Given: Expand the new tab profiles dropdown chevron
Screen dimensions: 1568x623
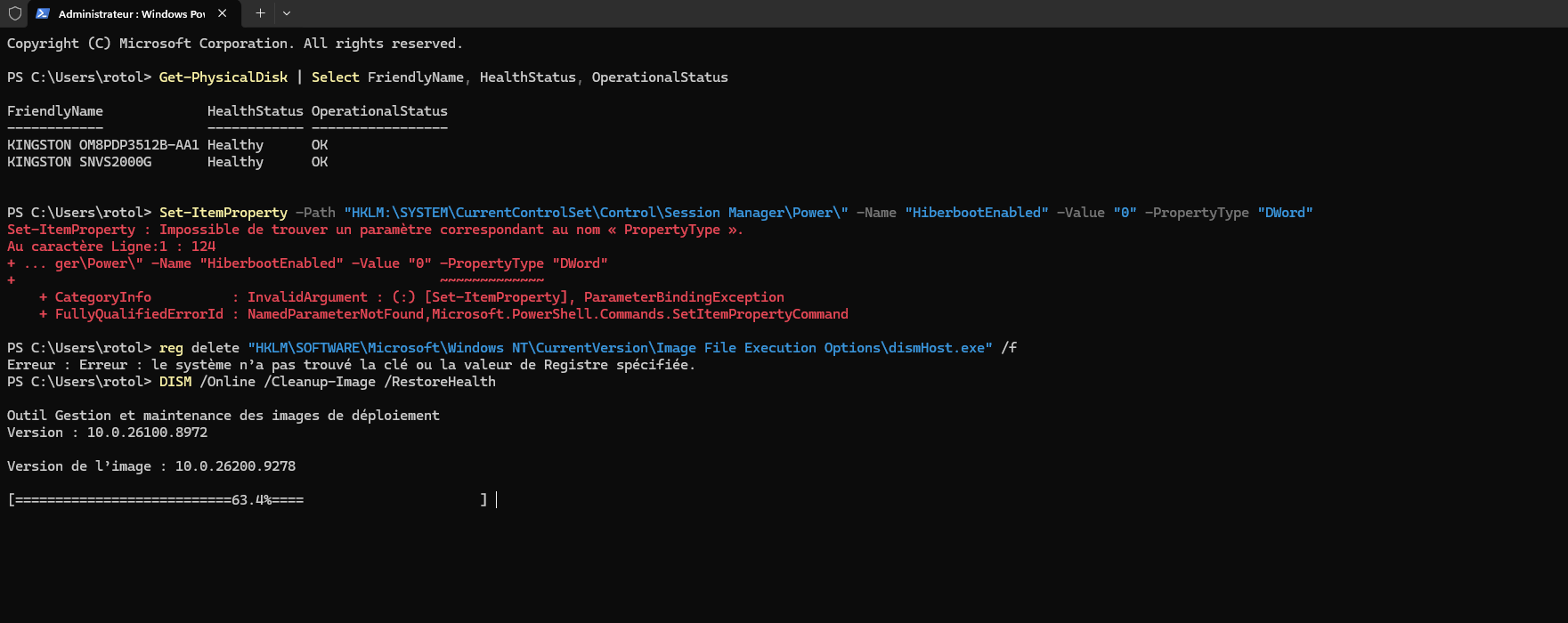Looking at the screenshot, I should [287, 13].
